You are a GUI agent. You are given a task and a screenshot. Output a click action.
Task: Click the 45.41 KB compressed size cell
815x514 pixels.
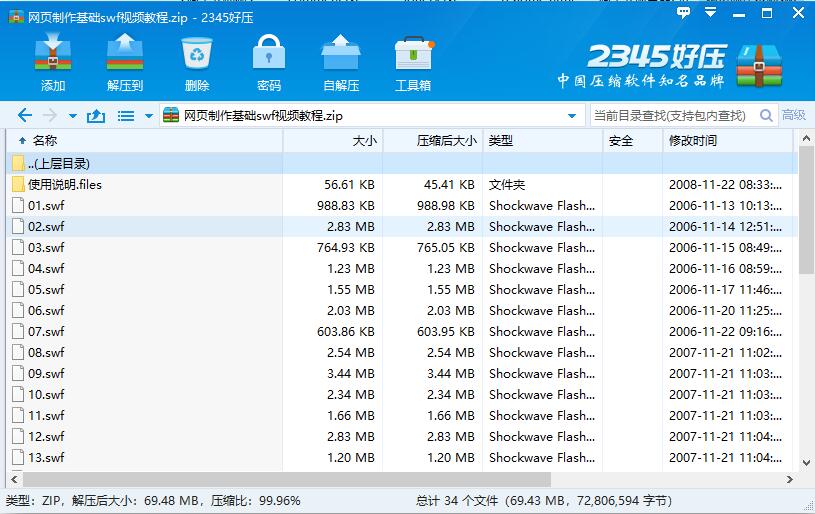(449, 184)
